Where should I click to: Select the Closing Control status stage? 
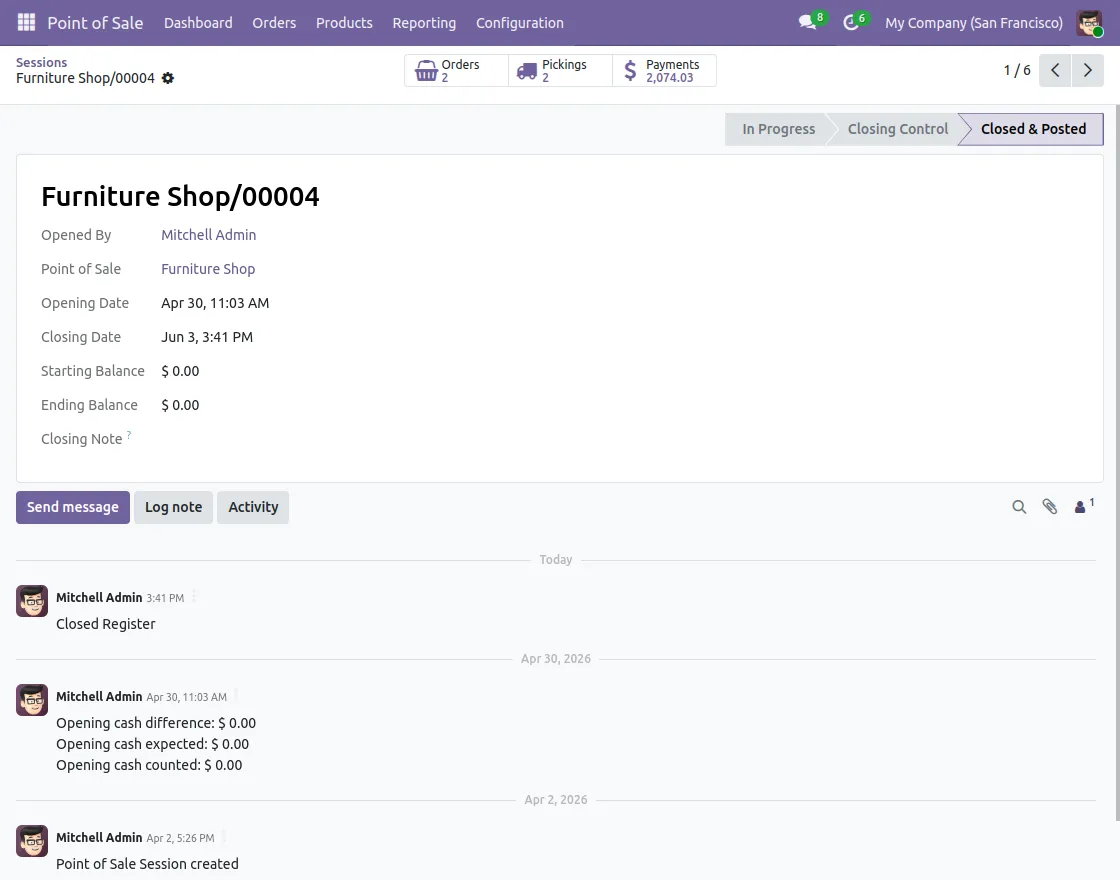(x=897, y=129)
